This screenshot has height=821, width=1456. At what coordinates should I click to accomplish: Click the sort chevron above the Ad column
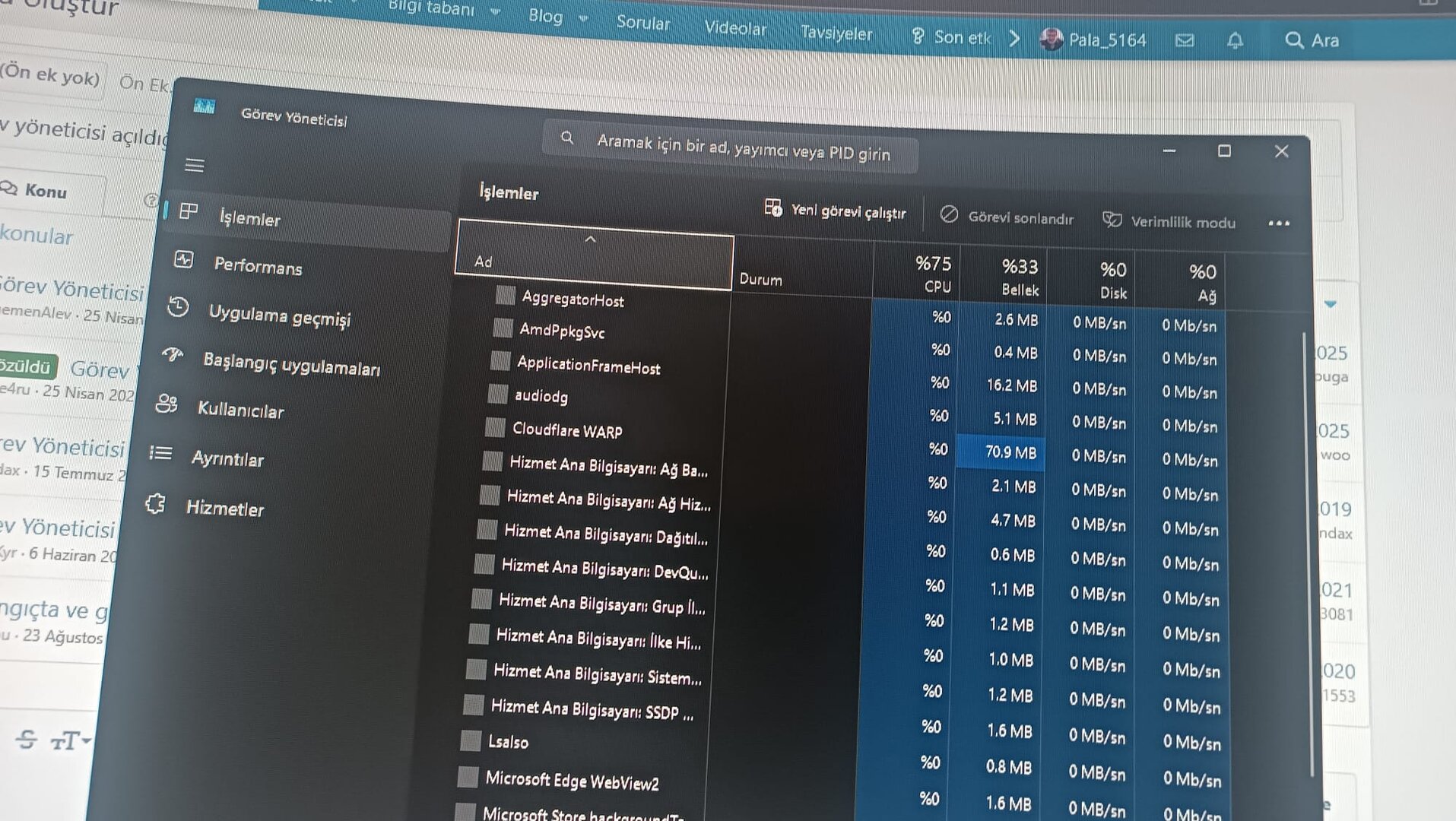point(591,239)
